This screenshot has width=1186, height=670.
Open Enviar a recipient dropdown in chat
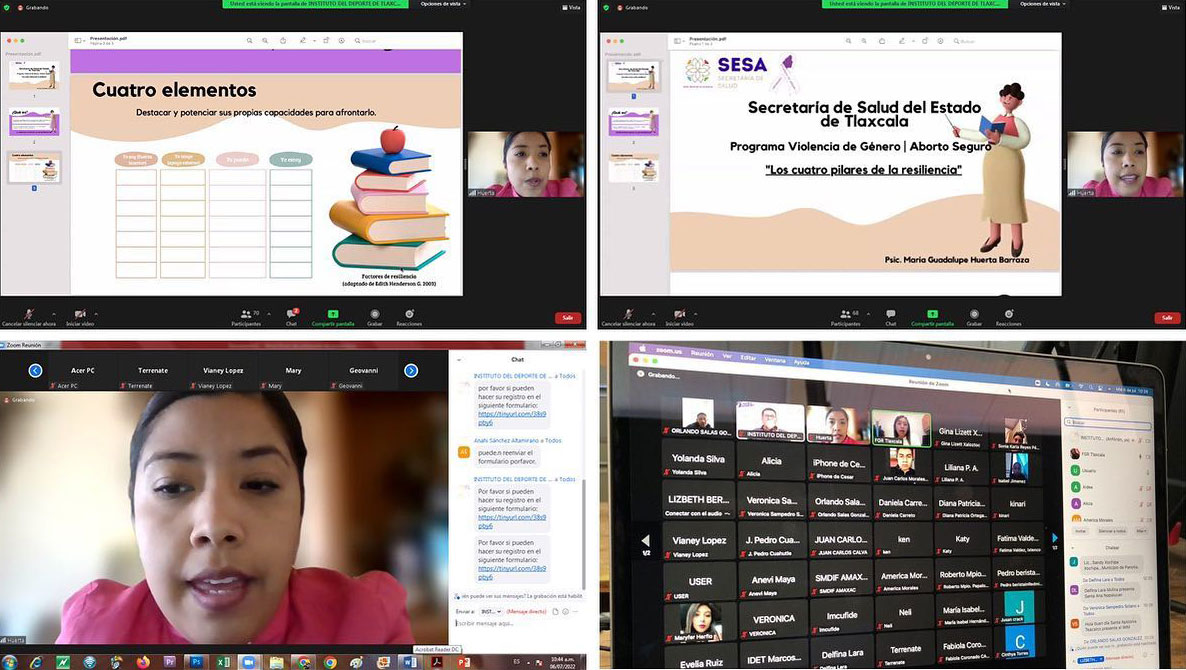click(x=491, y=611)
